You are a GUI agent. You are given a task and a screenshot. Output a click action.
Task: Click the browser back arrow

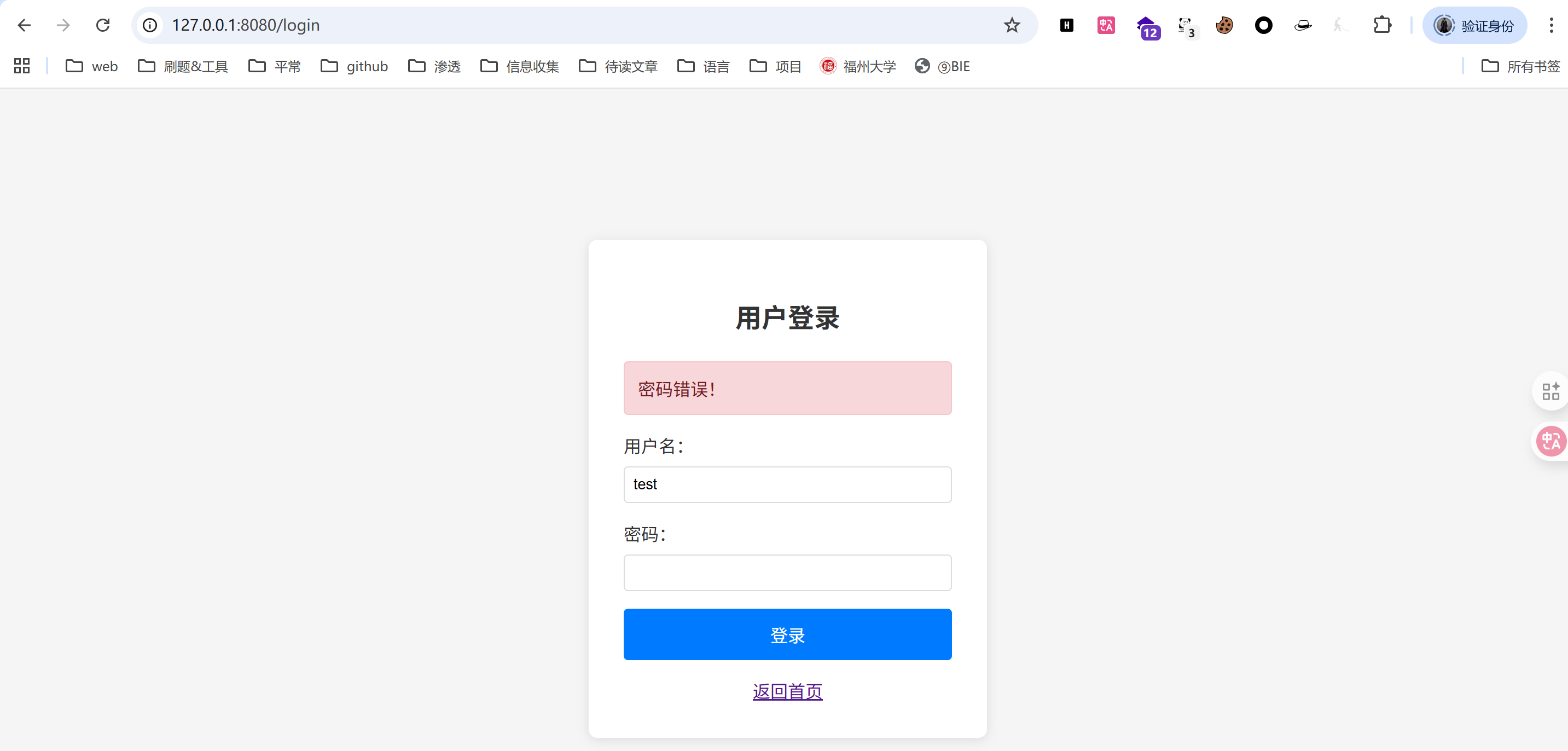(x=25, y=25)
